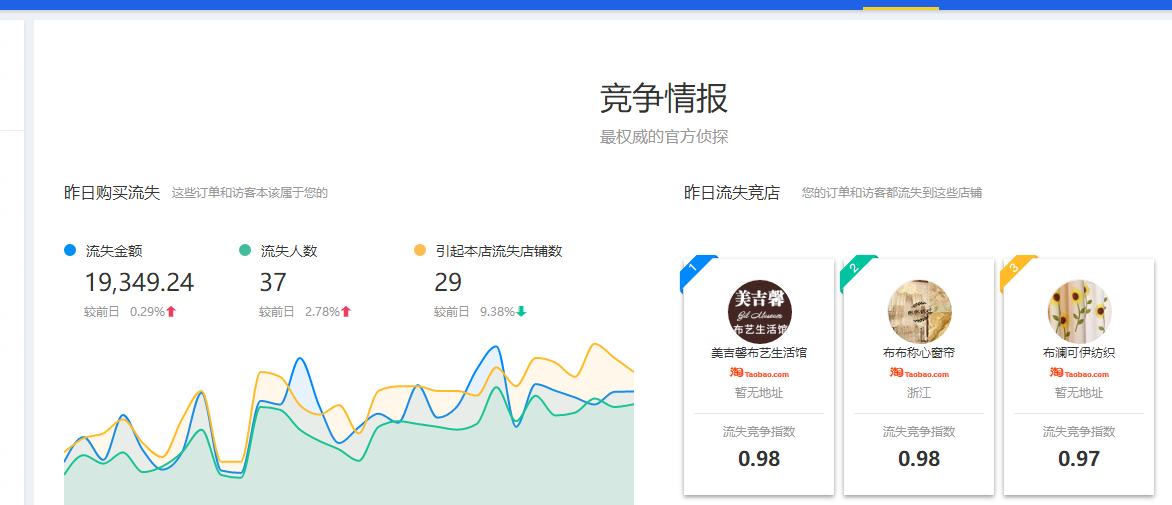
Task: Click the green down arrow beside 9.38%
Action: (x=521, y=312)
